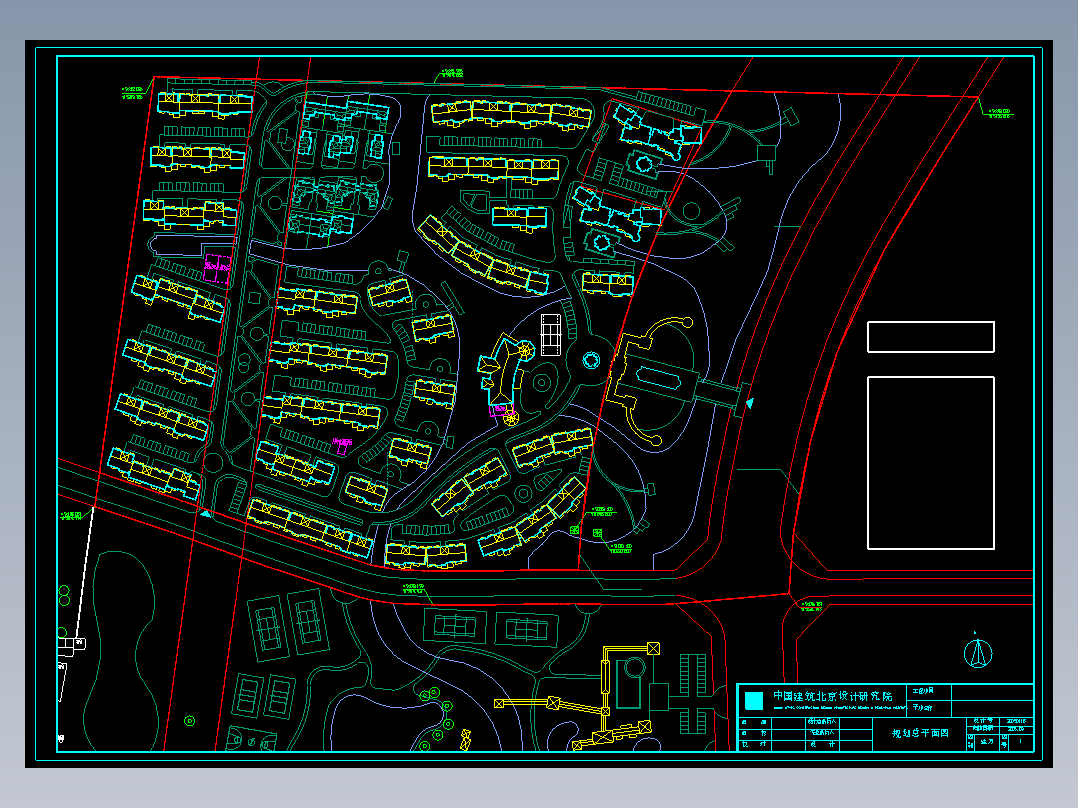Click the white striped court in the plaza
Screen dimensions: 1078x808
[x=551, y=334]
